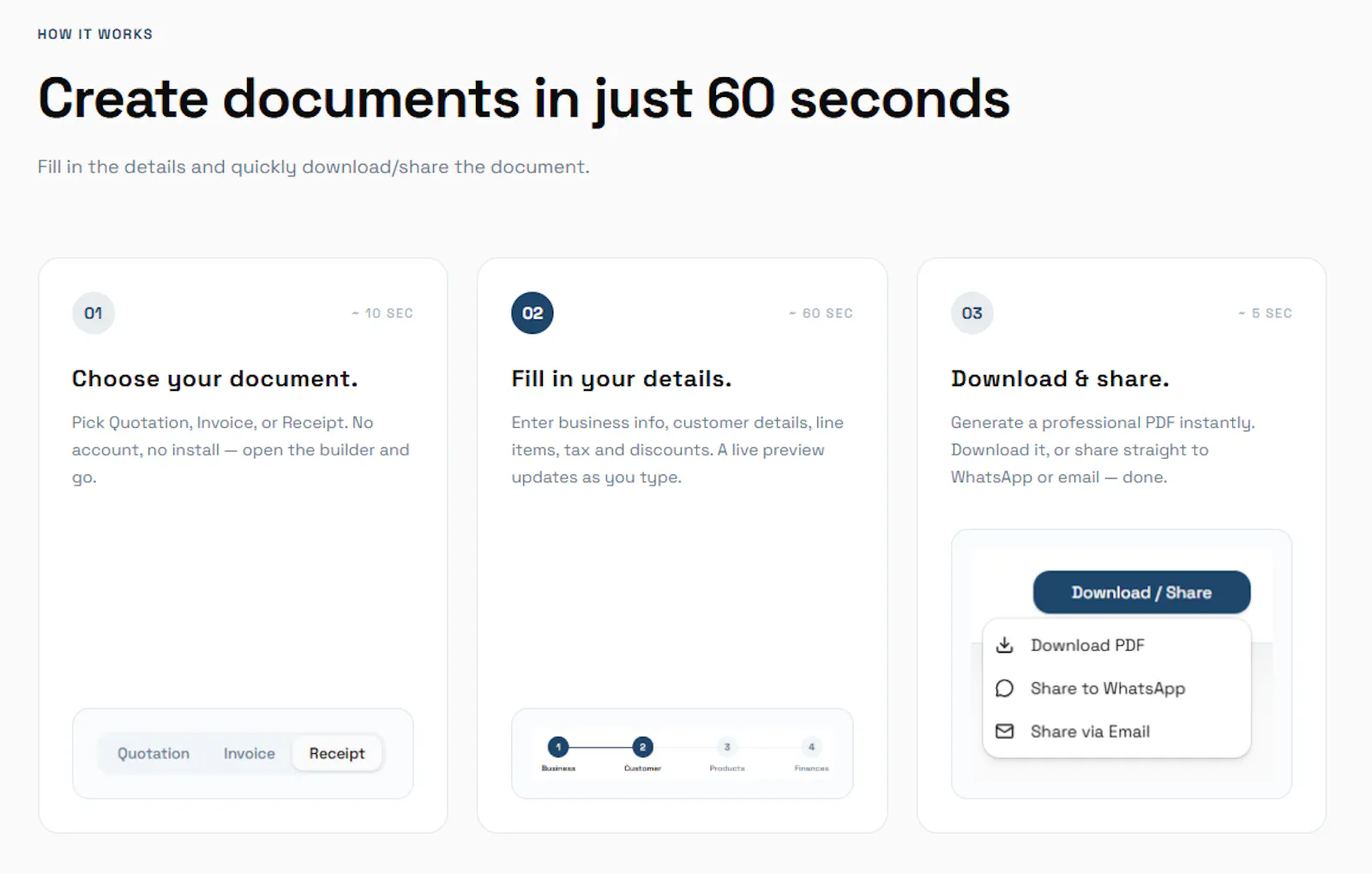Click the download arrow icon beside Download PDF
Viewport: 1372px width, 874px height.
(x=1004, y=645)
